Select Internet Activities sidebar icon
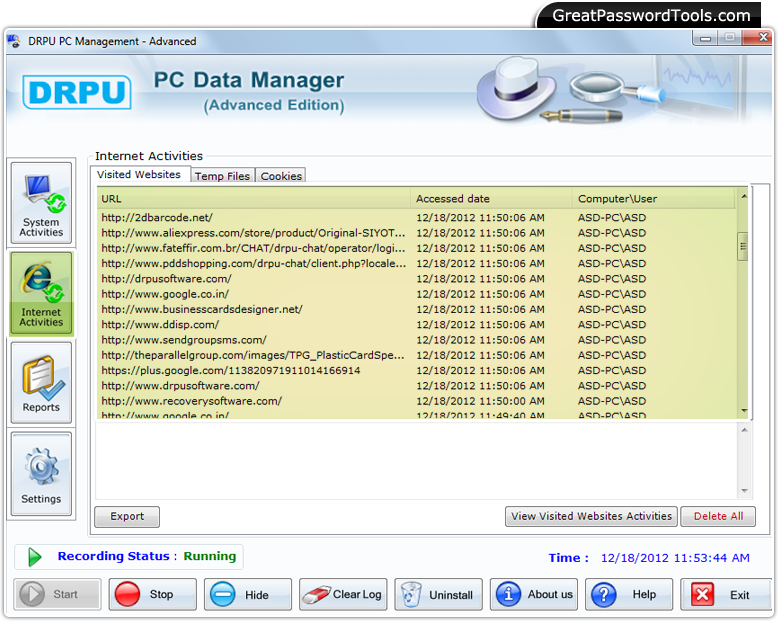778x621 pixels. pyautogui.click(x=41, y=293)
